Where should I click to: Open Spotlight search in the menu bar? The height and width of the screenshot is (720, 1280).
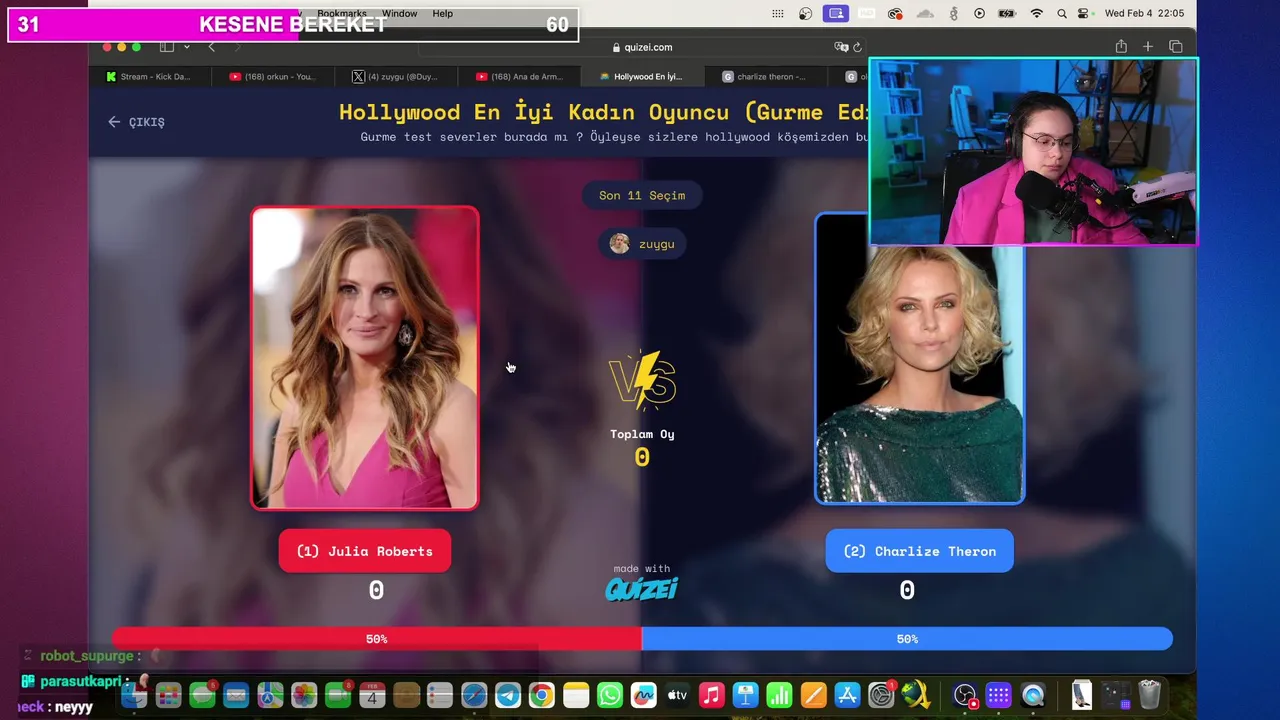coord(1061,13)
